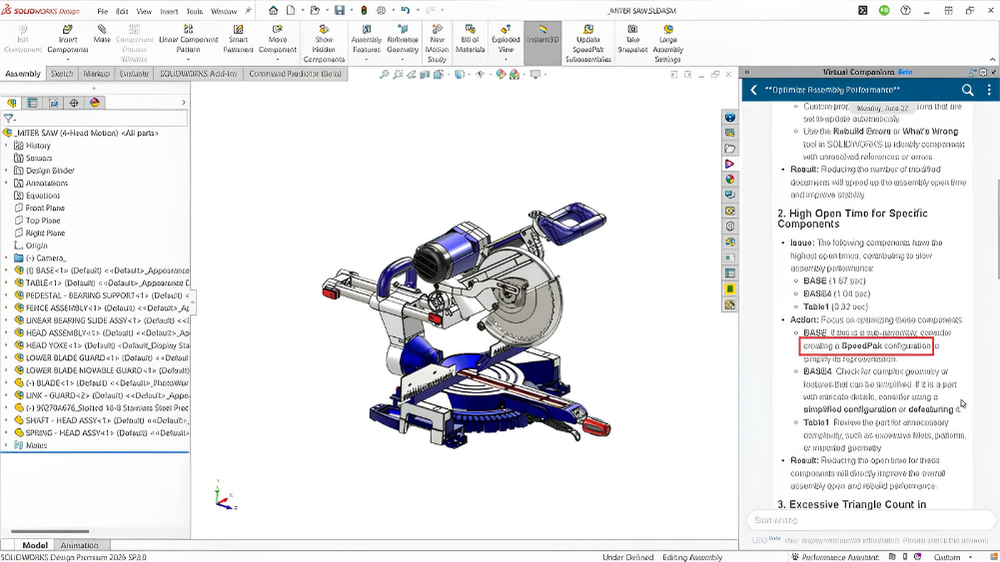
Task: Click Update SpeedPak Subassemblies
Action: [588, 43]
